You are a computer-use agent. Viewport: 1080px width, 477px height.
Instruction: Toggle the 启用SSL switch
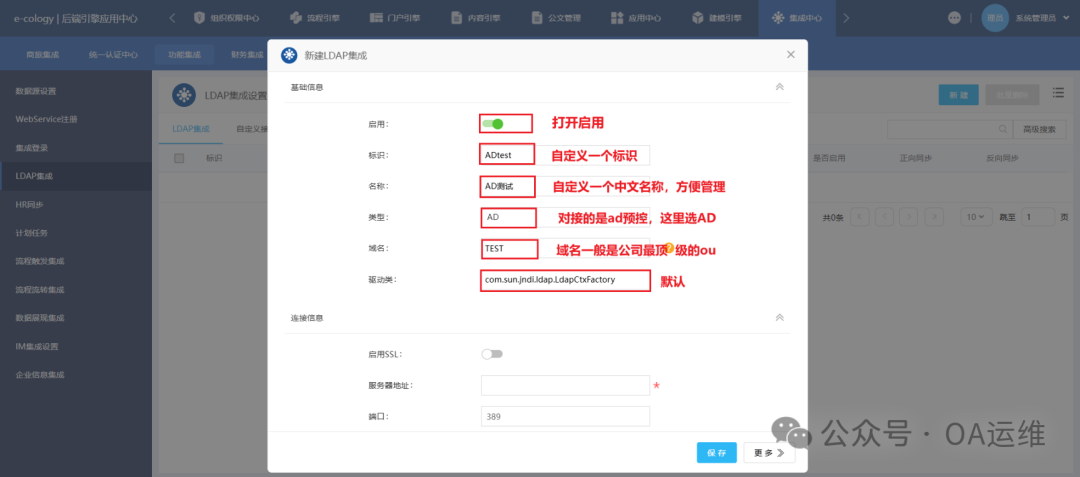click(491, 354)
